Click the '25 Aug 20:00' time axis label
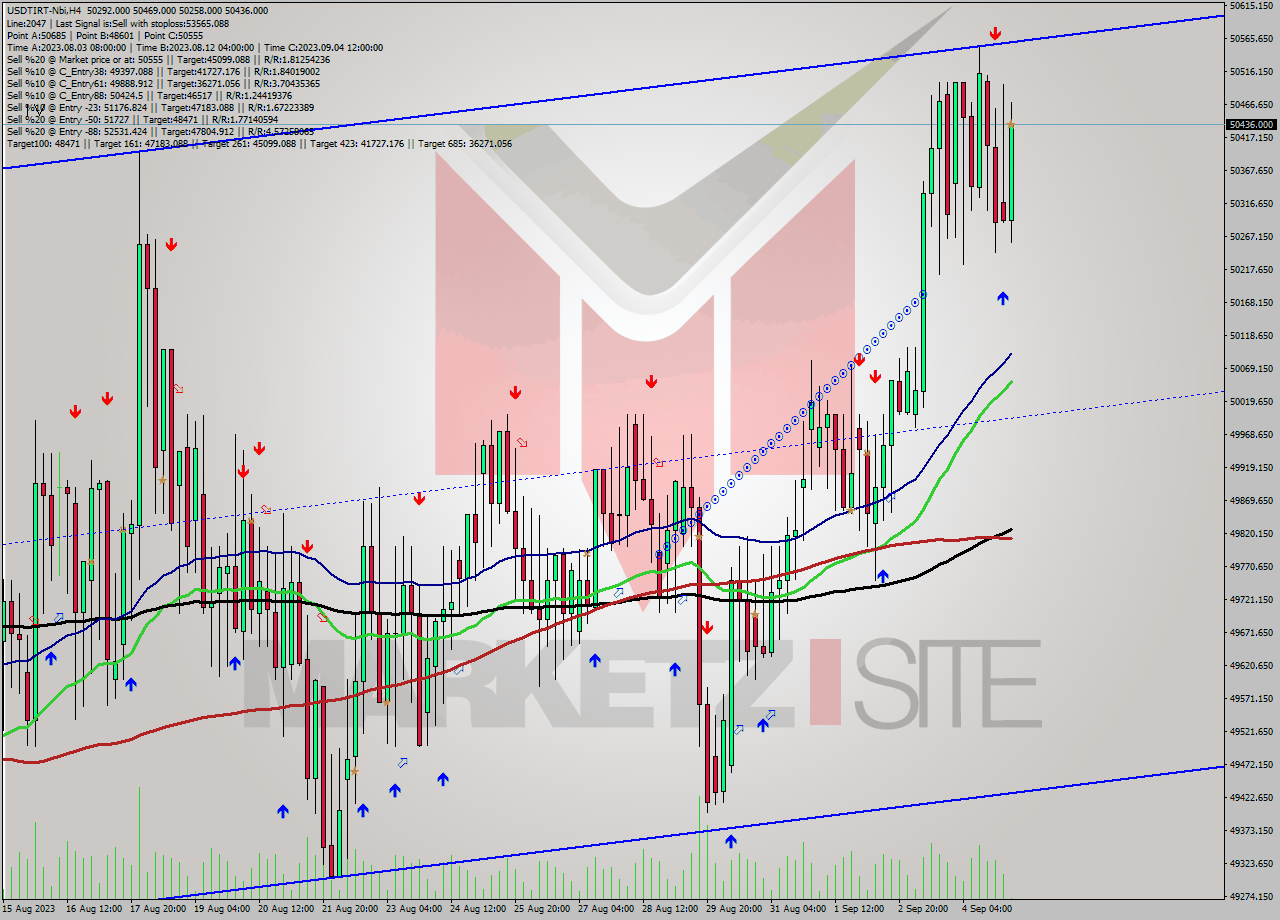 (x=542, y=909)
